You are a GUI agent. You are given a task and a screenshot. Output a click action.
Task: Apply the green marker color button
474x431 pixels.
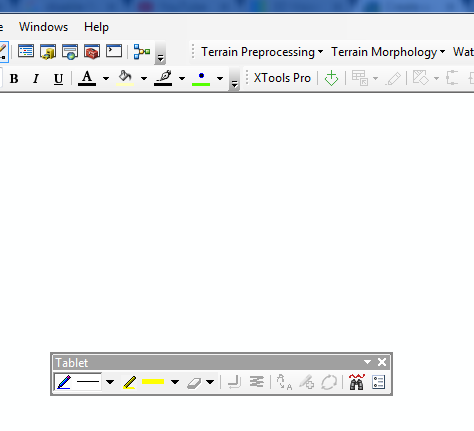[201, 79]
